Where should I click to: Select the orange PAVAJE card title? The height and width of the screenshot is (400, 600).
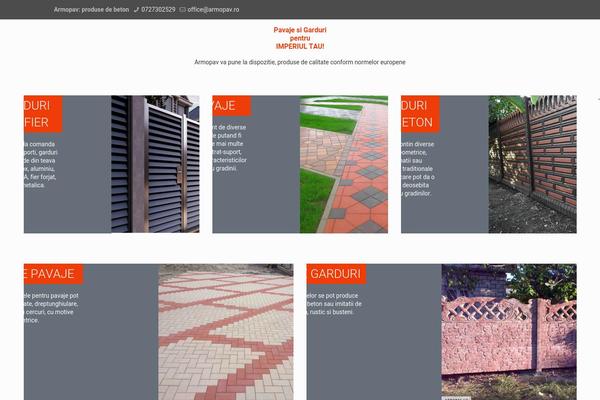[232, 106]
